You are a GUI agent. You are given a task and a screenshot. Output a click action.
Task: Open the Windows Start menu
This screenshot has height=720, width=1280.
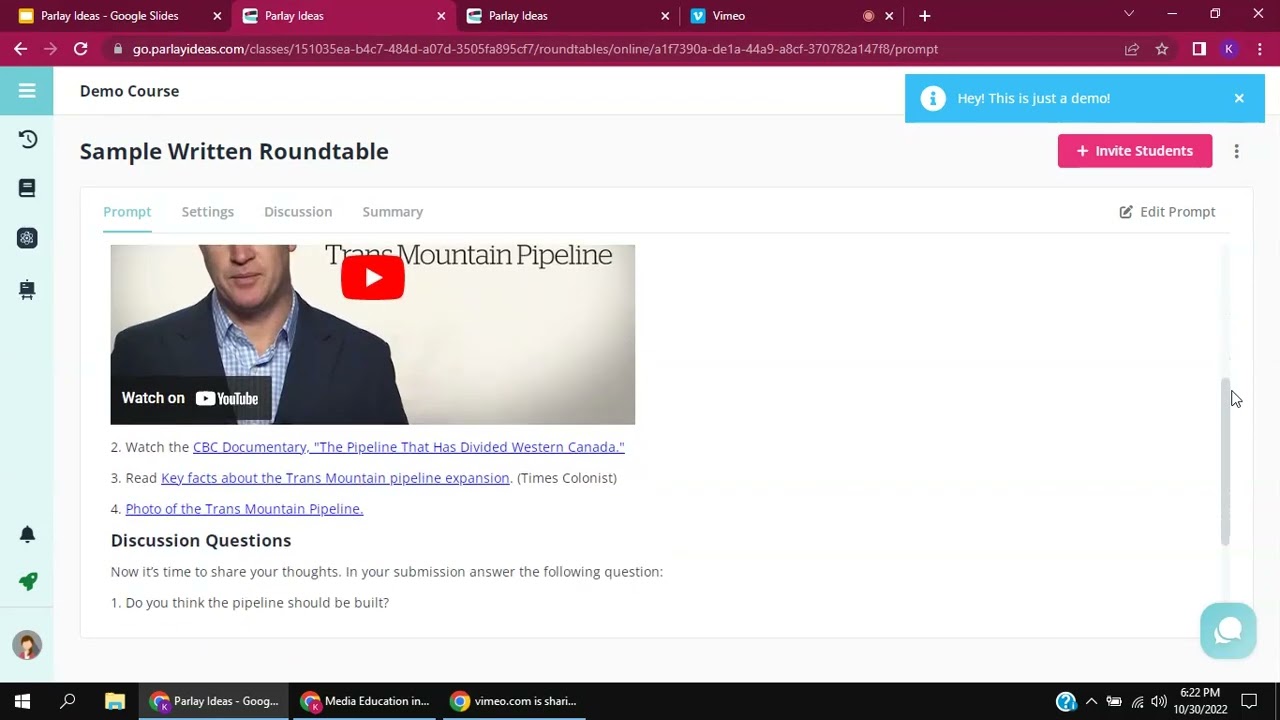22,701
